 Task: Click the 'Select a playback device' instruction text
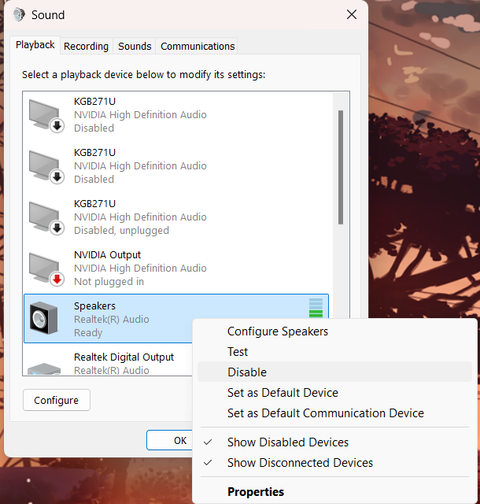(144, 74)
